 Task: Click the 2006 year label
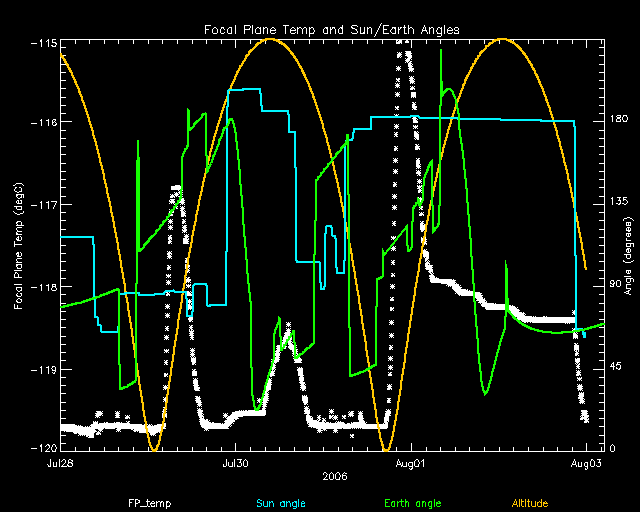[x=335, y=477]
